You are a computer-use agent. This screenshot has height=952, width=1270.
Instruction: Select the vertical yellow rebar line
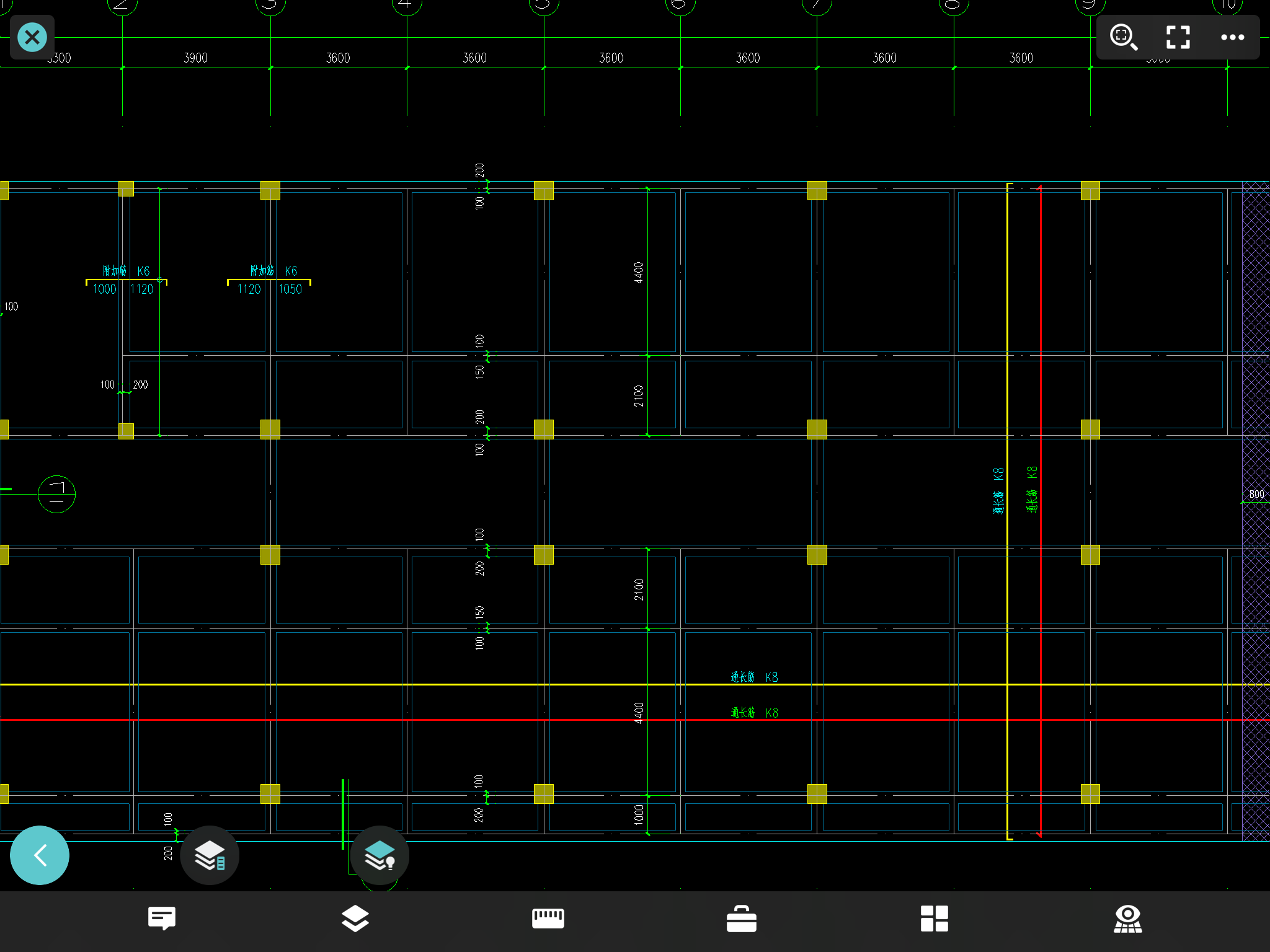coord(1008,511)
